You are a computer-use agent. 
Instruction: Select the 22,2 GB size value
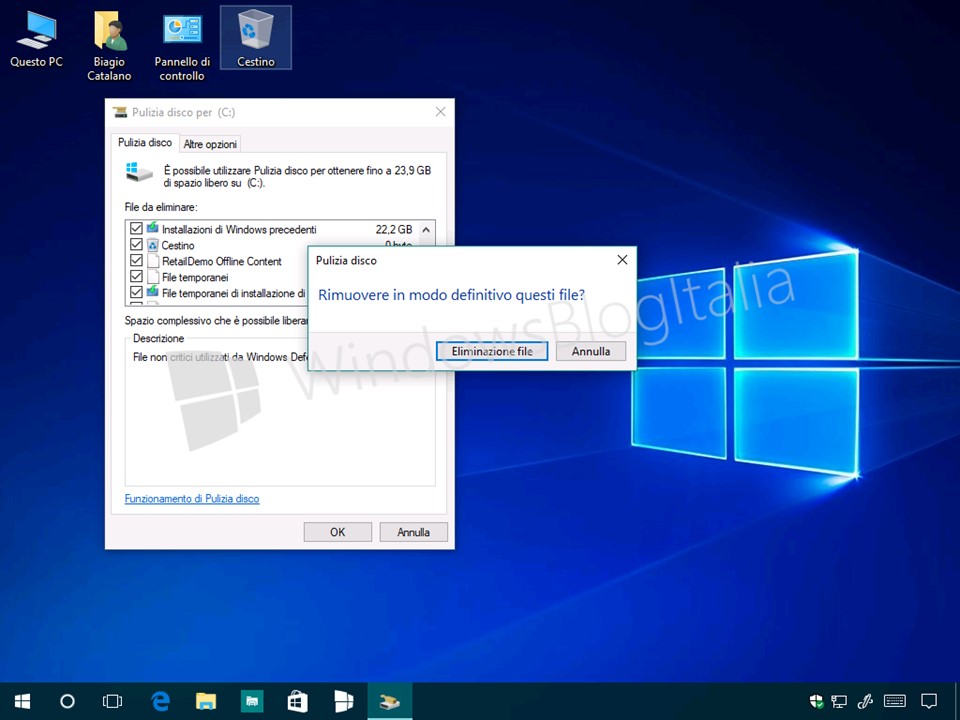(394, 230)
